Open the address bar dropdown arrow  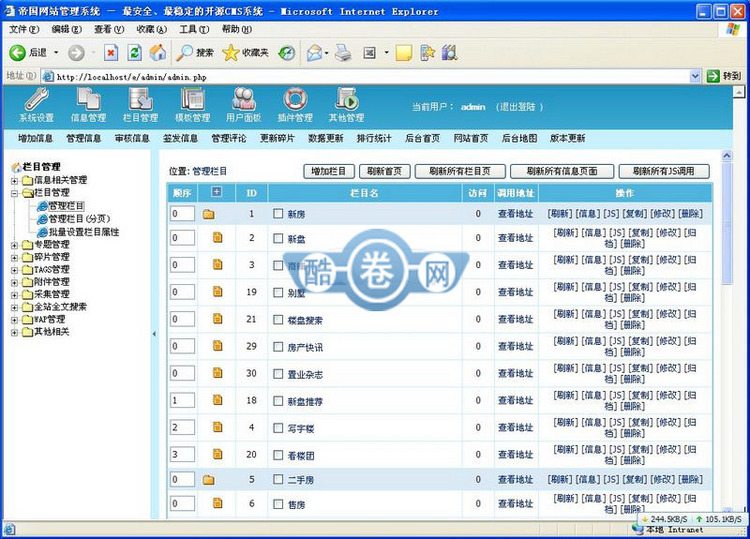point(695,76)
